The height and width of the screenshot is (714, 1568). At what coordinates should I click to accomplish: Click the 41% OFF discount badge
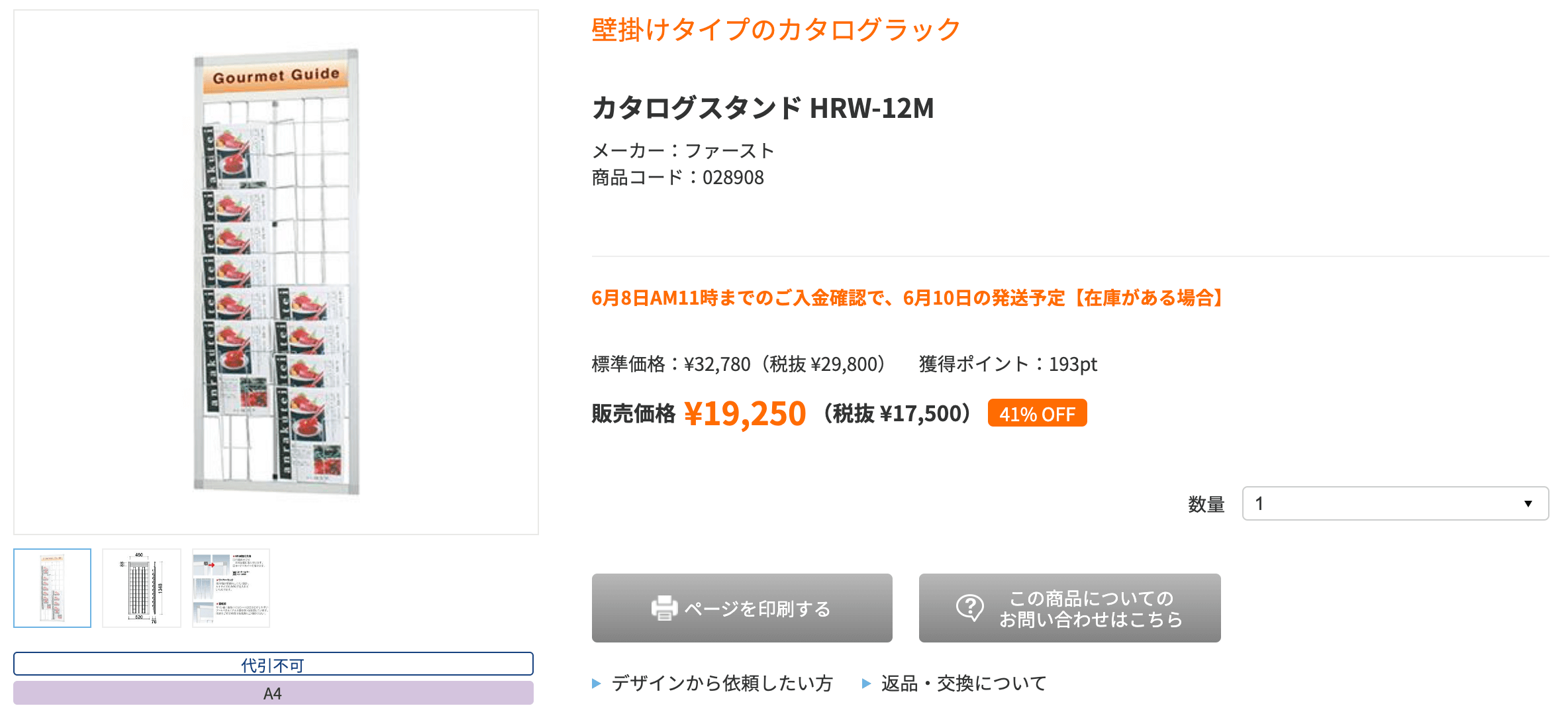(1037, 413)
